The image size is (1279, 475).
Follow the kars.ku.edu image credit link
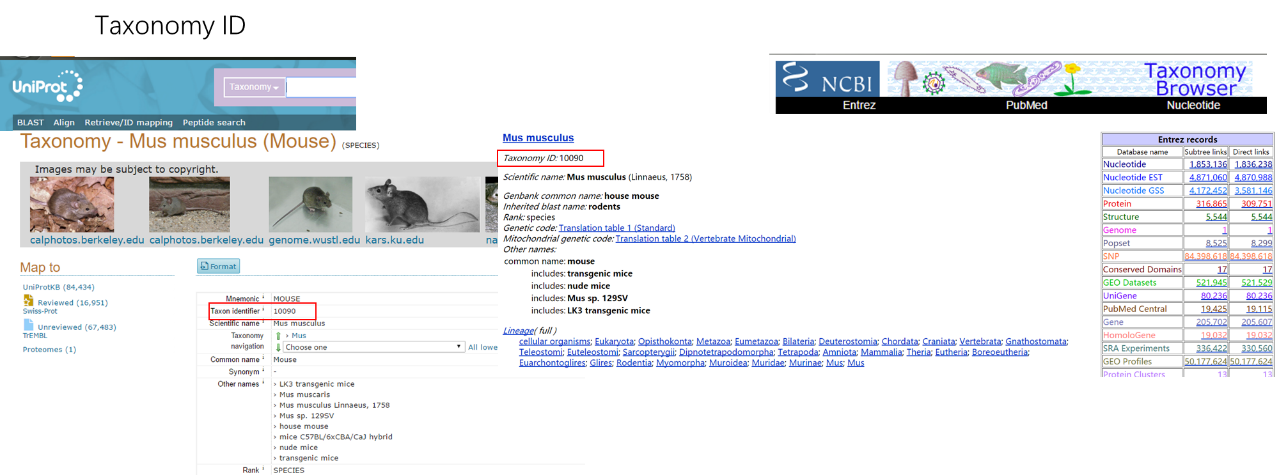[x=397, y=240]
